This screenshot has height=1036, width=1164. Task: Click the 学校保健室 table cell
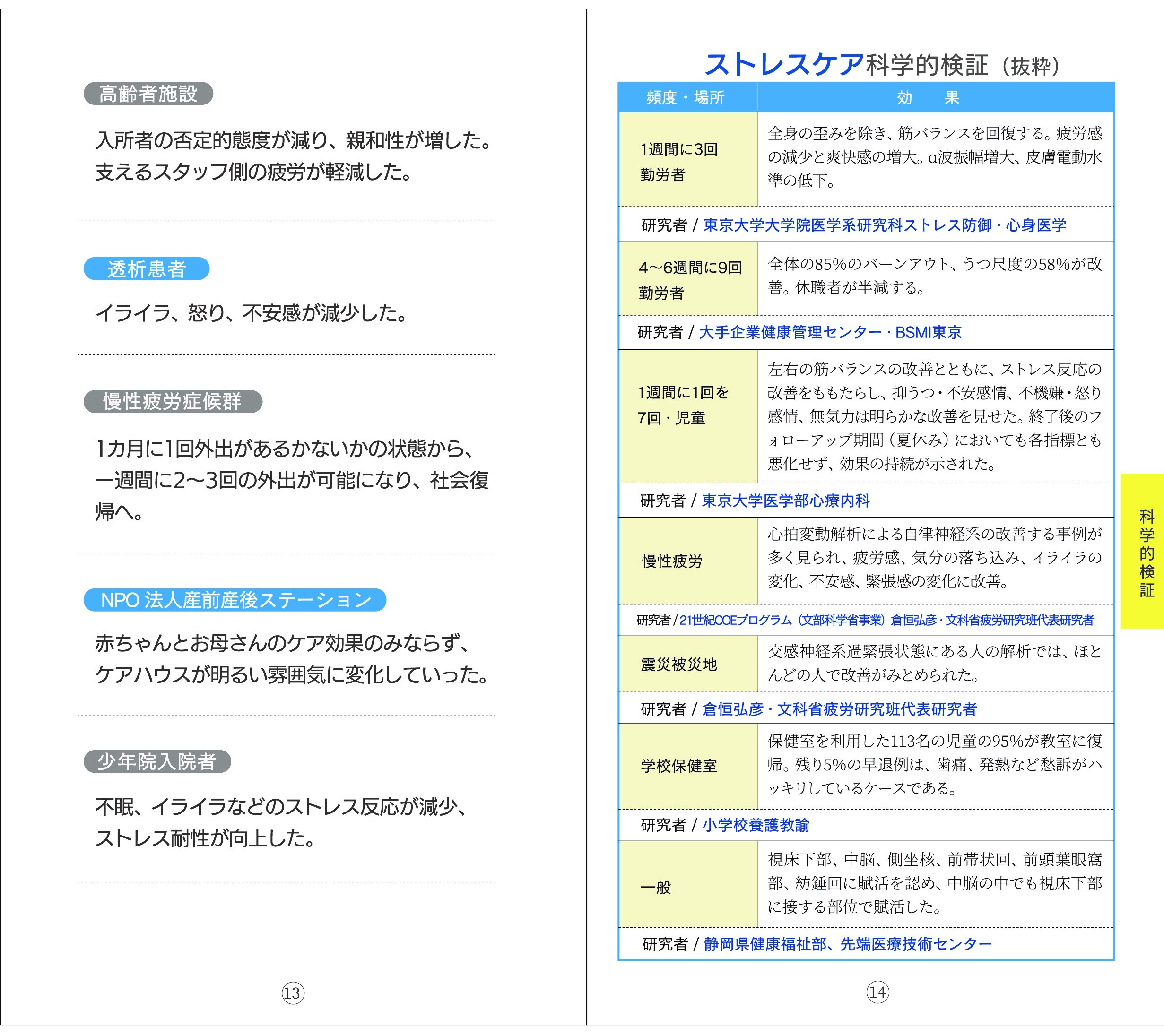point(688,766)
